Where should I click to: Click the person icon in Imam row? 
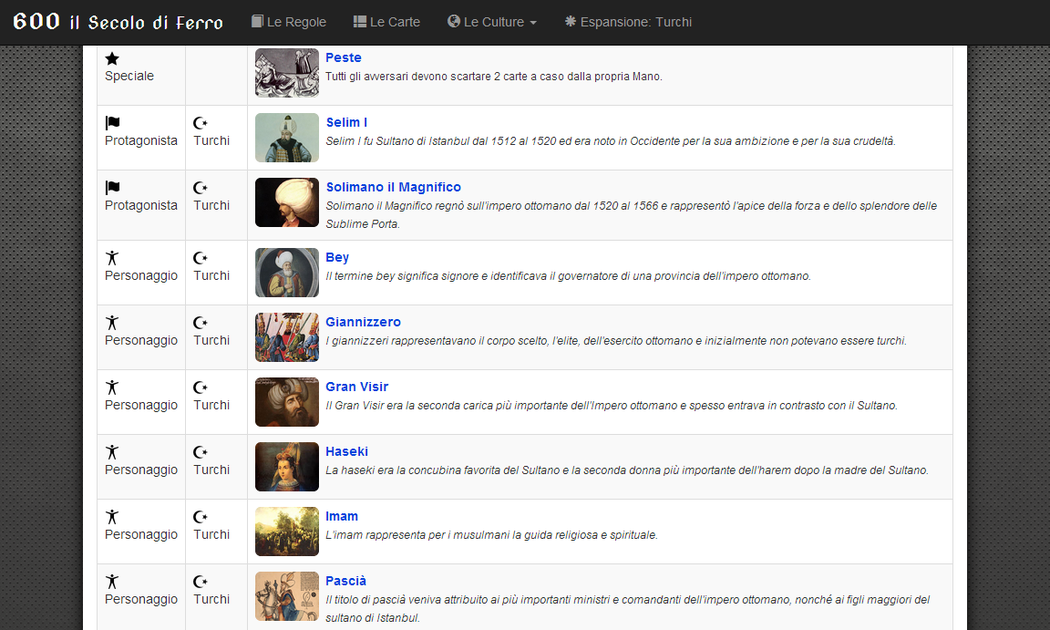tap(112, 517)
